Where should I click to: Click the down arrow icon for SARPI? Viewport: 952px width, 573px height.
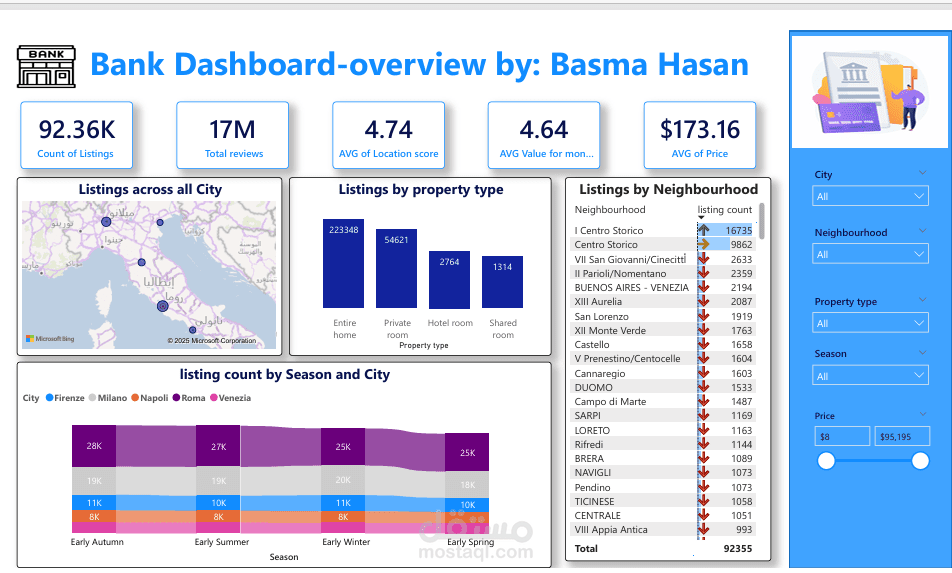pos(704,415)
